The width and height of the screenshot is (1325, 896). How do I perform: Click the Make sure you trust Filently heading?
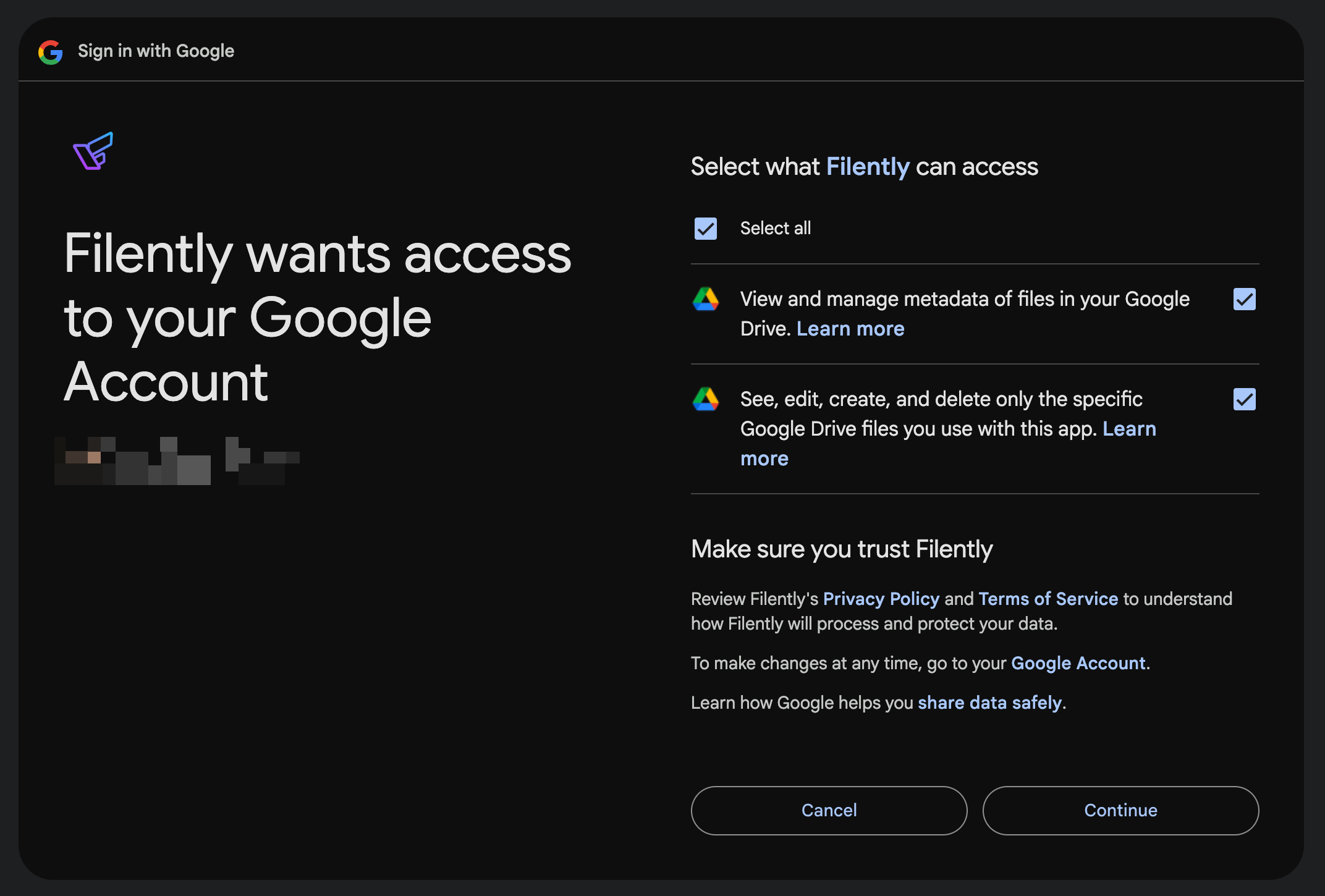click(842, 549)
